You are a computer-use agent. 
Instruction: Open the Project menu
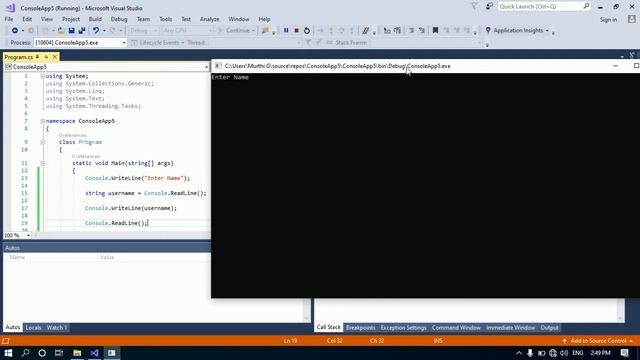(x=71, y=19)
